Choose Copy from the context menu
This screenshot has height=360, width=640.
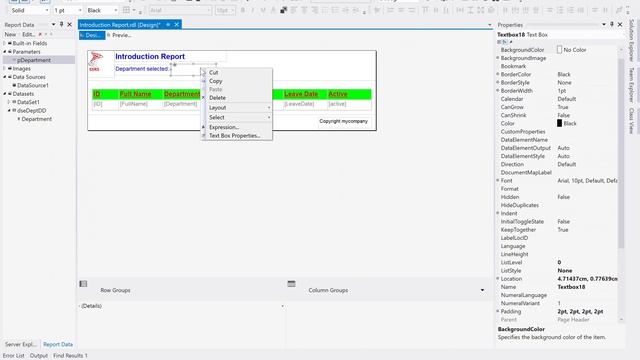237,81
